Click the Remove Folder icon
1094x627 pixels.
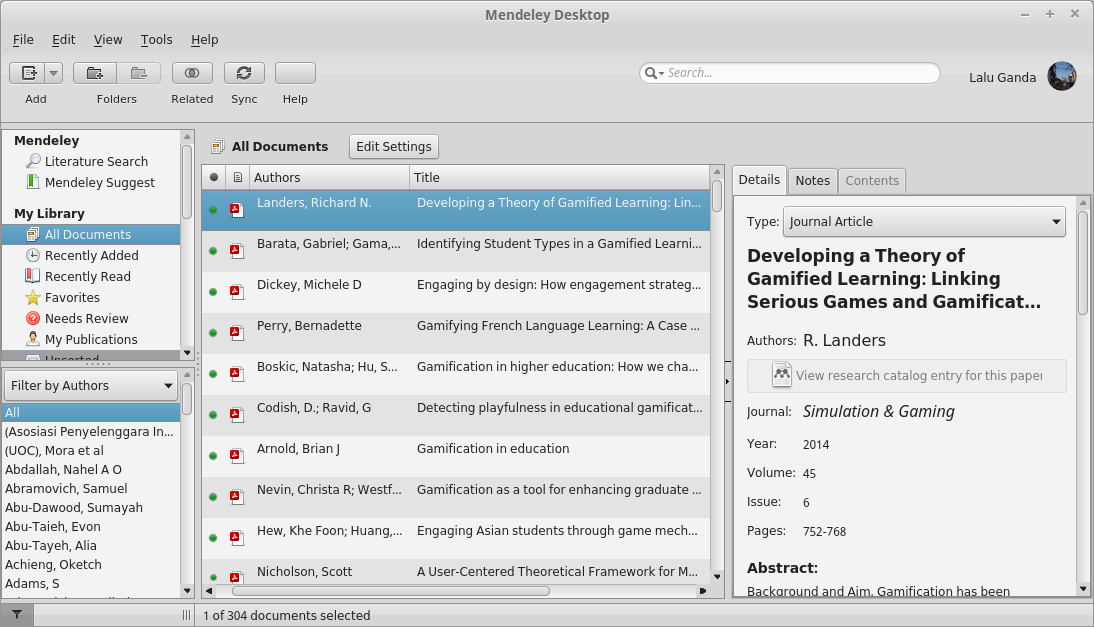139,72
